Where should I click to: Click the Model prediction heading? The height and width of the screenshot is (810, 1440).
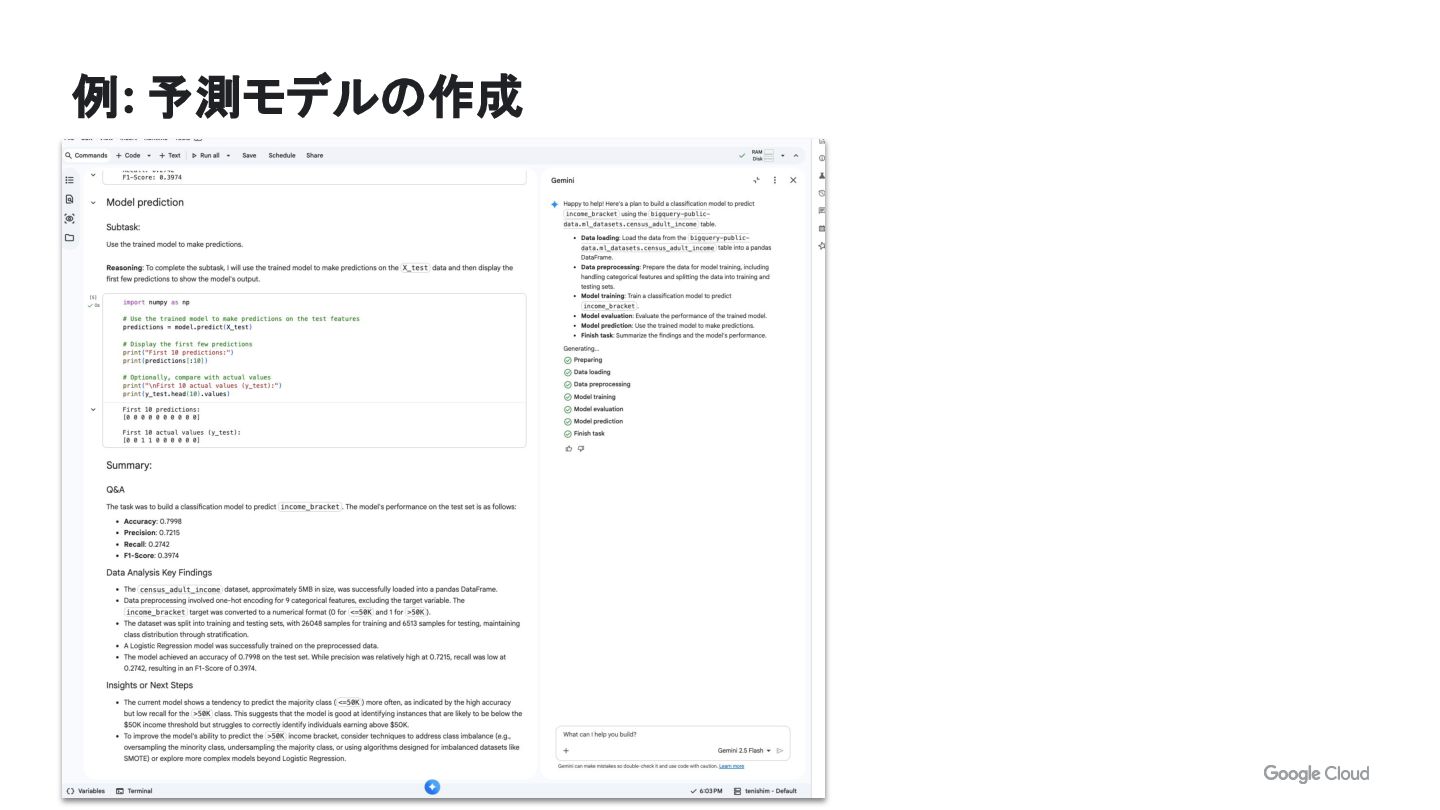click(145, 202)
